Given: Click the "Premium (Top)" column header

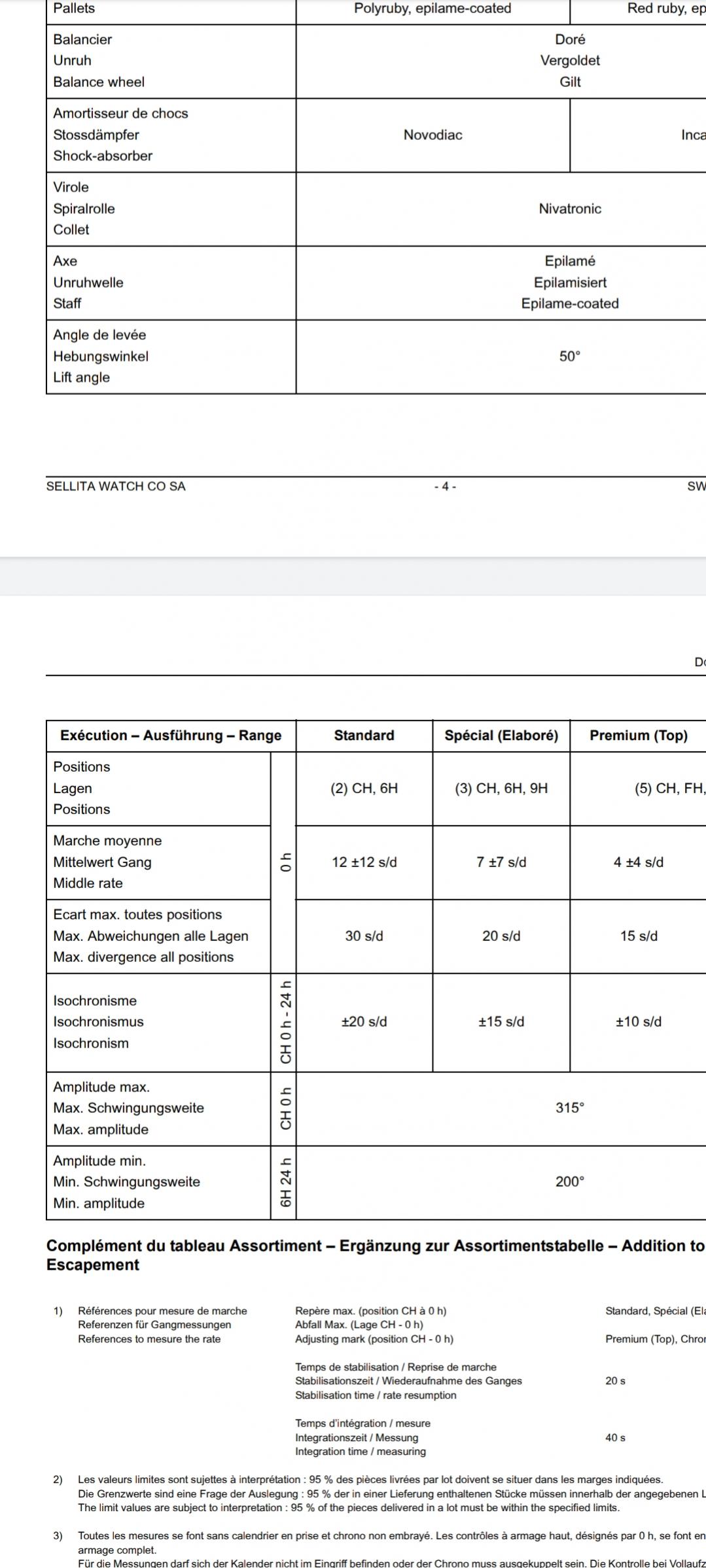Looking at the screenshot, I should pos(638,736).
